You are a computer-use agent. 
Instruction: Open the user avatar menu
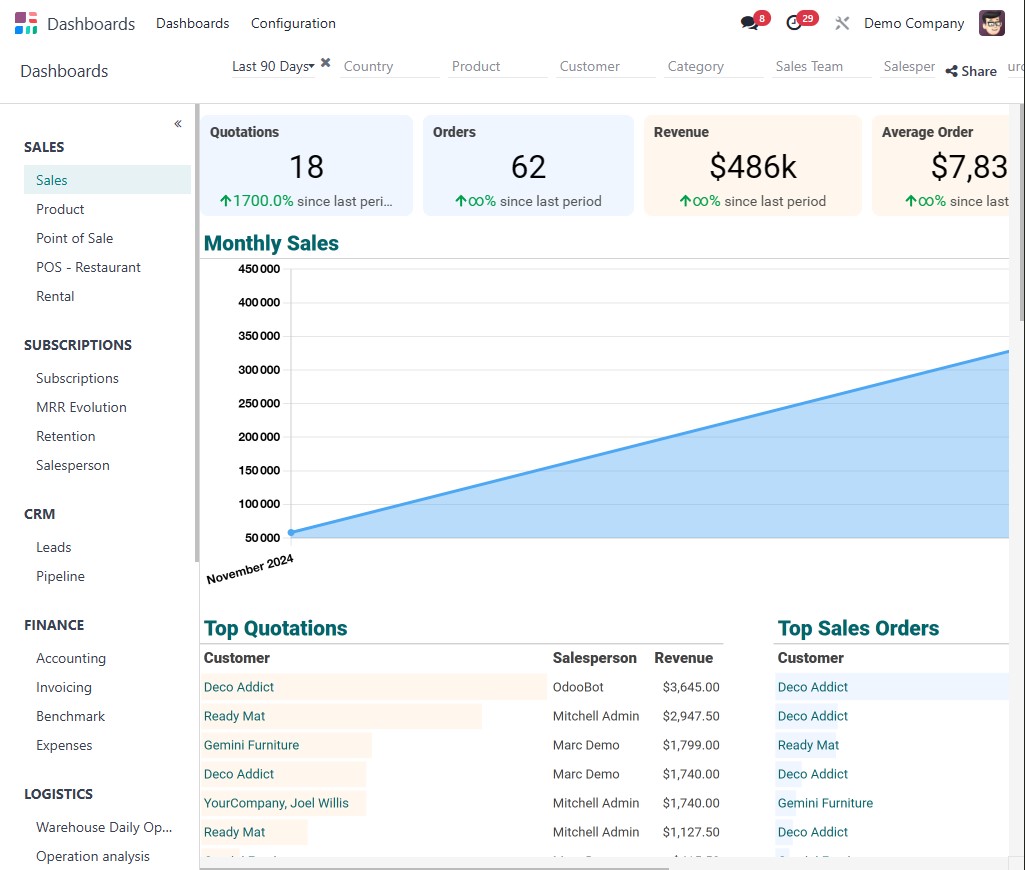click(991, 24)
